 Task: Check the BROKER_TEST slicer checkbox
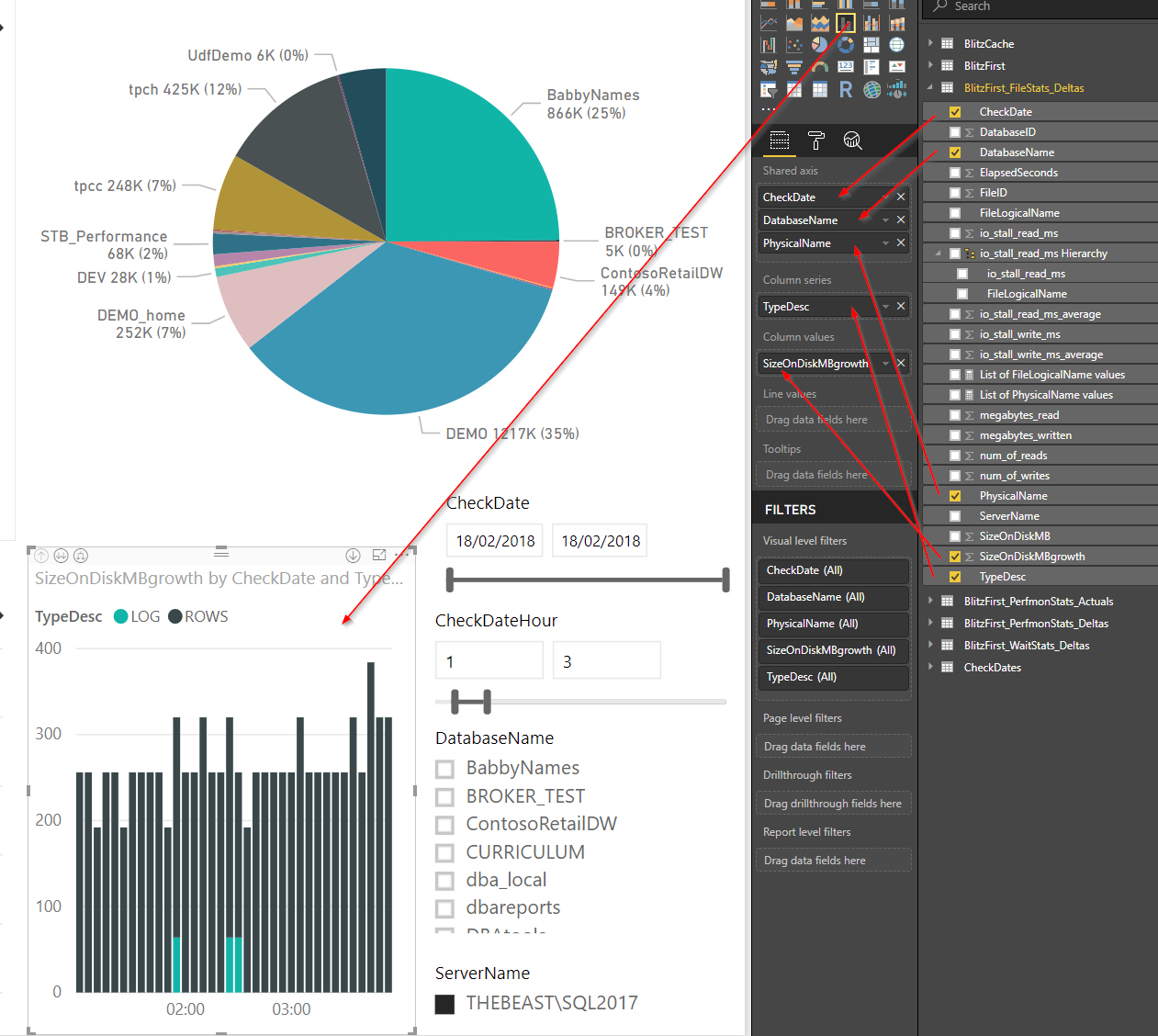coord(445,797)
